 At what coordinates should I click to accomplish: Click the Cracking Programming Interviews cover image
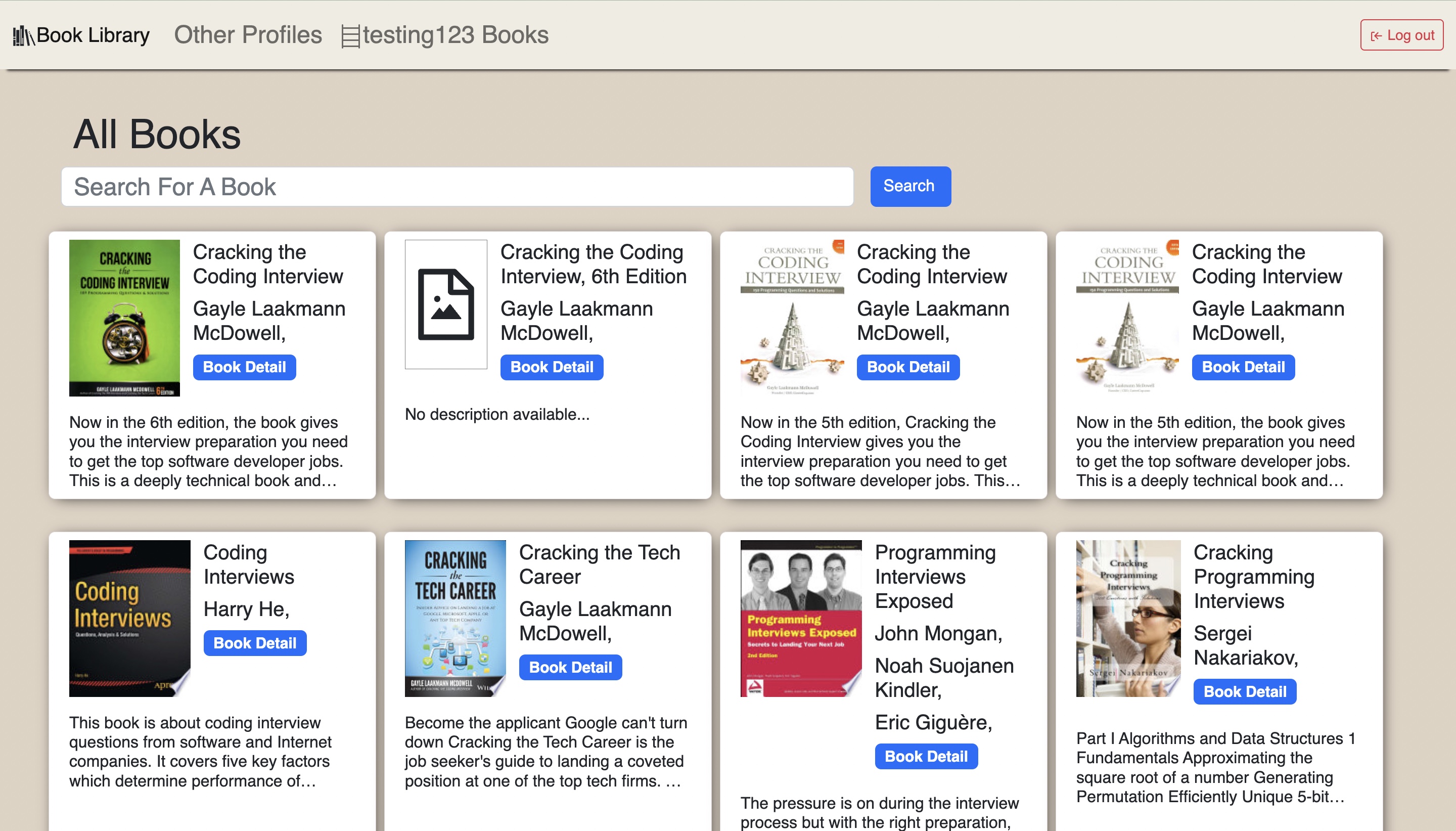1128,618
